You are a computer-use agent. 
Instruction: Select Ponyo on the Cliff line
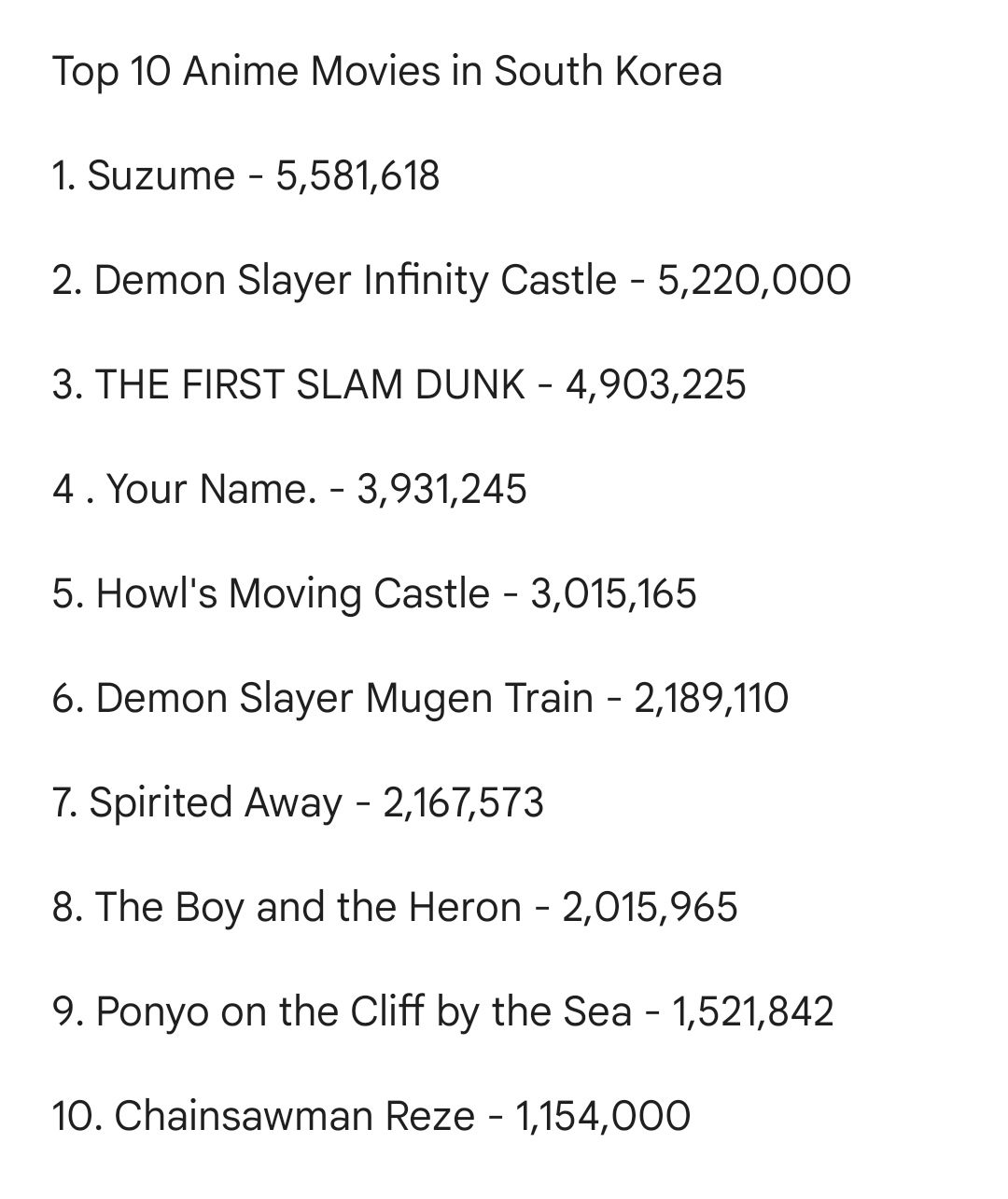[443, 1012]
